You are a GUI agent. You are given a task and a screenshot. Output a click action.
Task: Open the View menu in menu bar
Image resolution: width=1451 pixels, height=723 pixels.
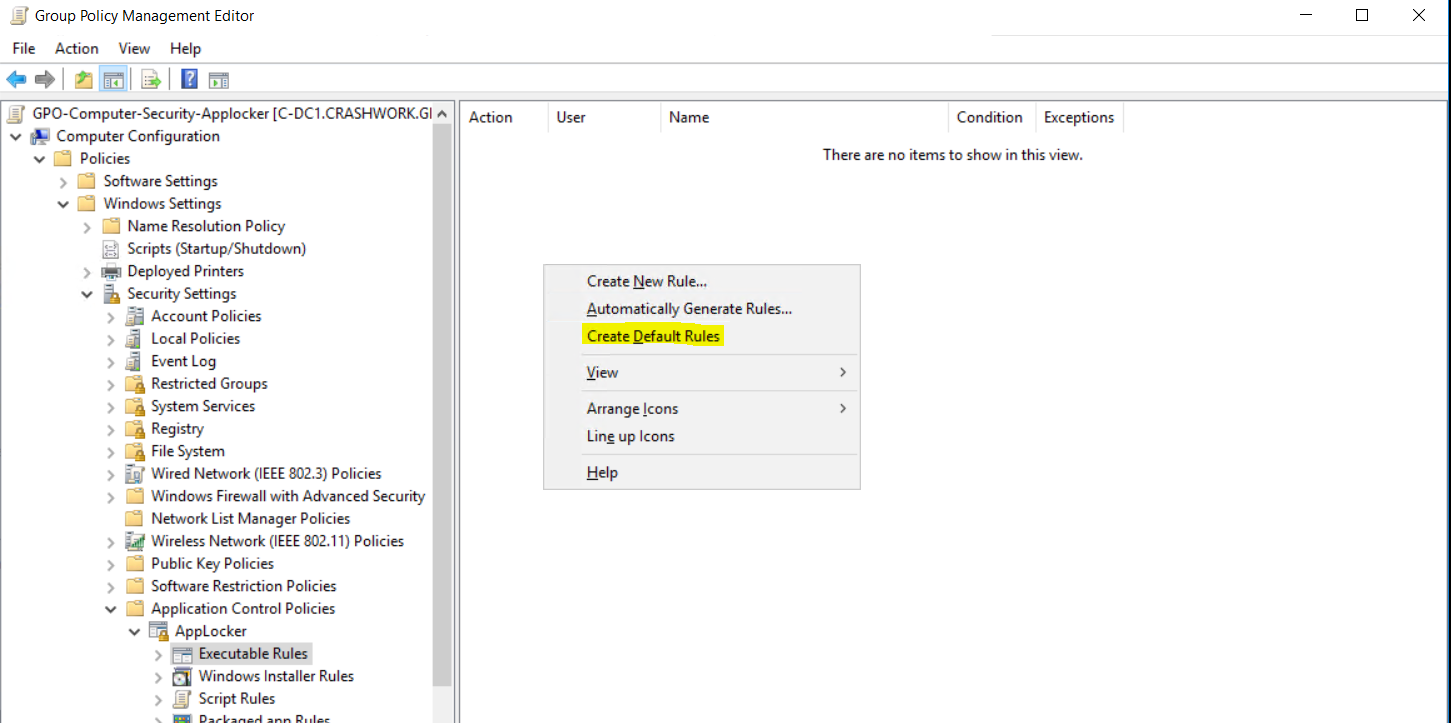tap(134, 48)
